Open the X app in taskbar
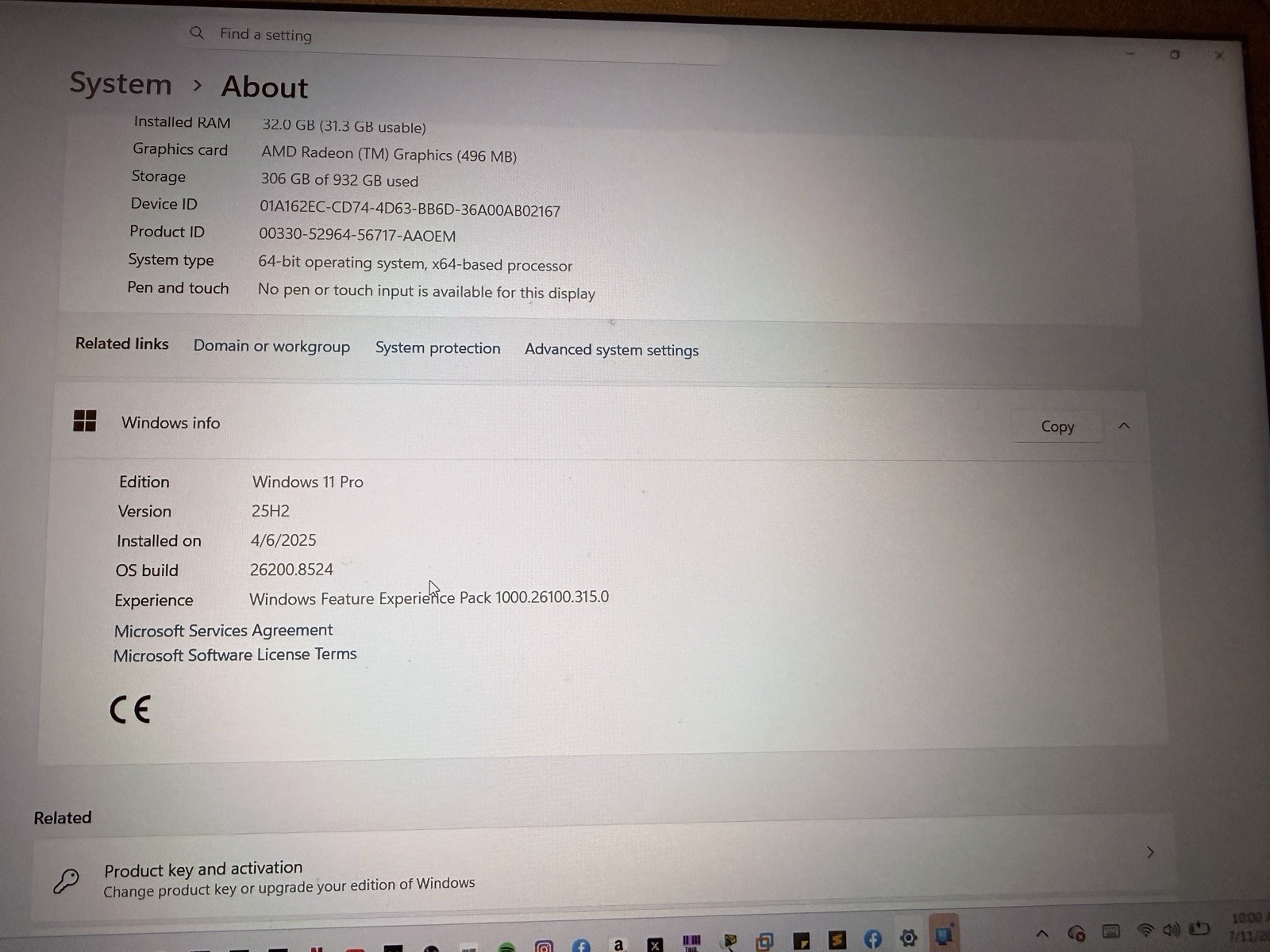This screenshot has width=1270, height=952. coord(655,945)
